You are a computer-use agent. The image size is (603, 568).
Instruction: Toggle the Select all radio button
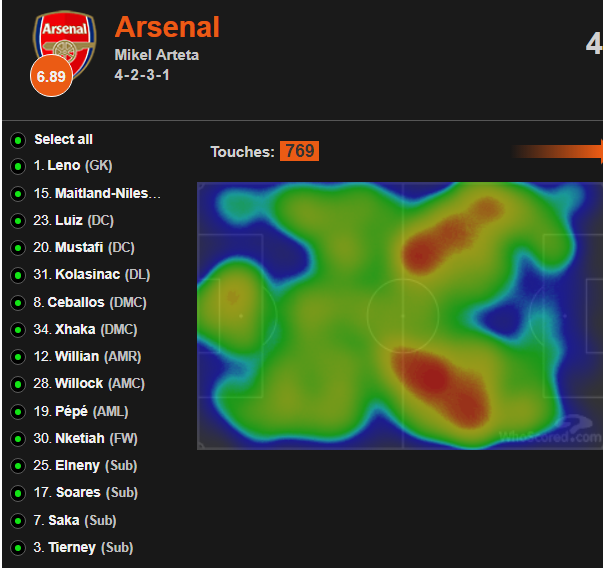[18, 140]
